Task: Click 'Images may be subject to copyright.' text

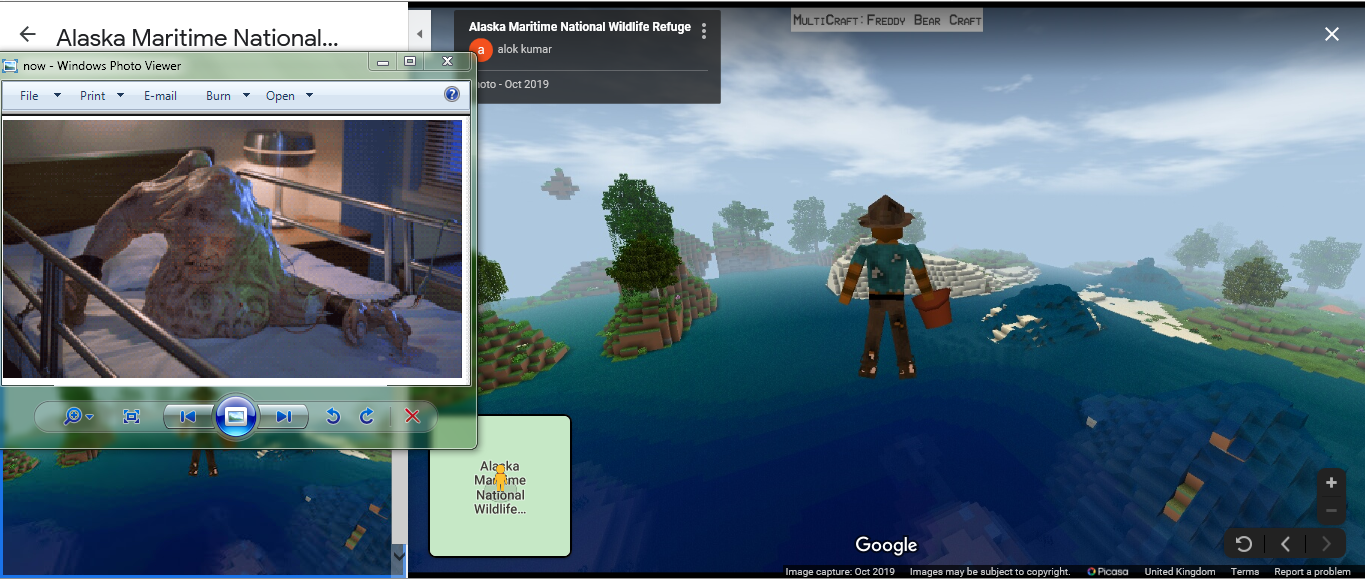Action: (989, 572)
